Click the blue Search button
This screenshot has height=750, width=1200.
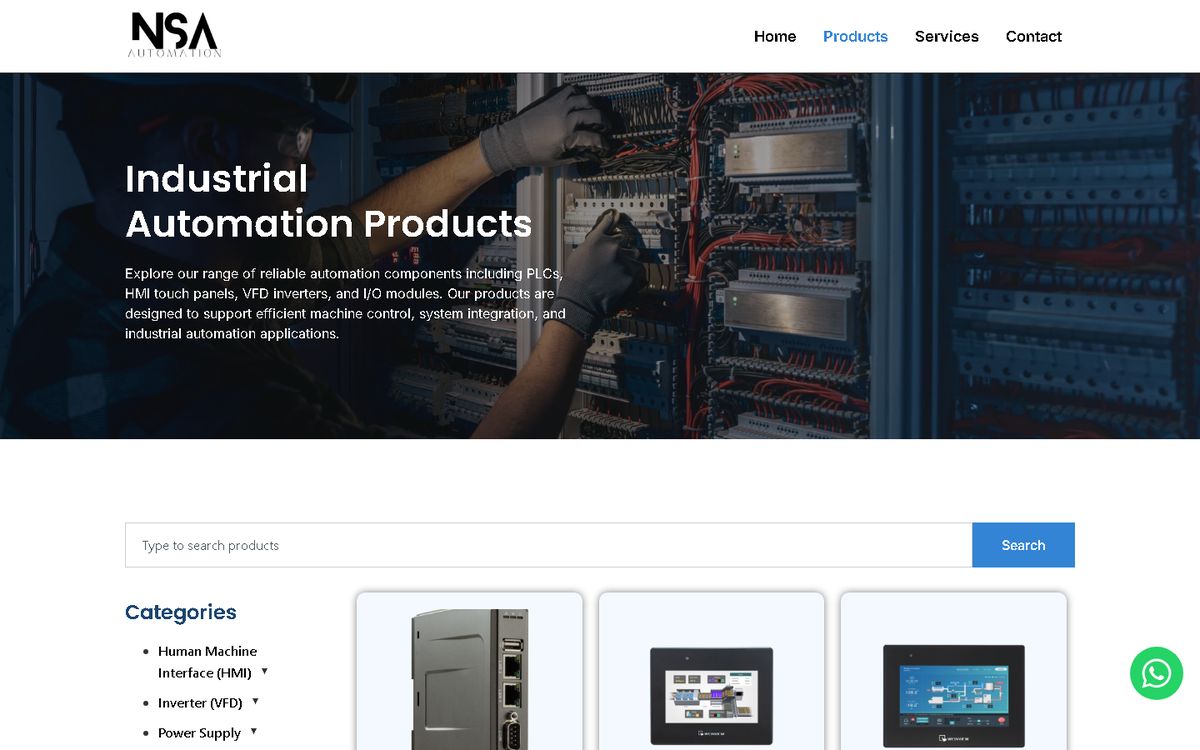pos(1023,545)
